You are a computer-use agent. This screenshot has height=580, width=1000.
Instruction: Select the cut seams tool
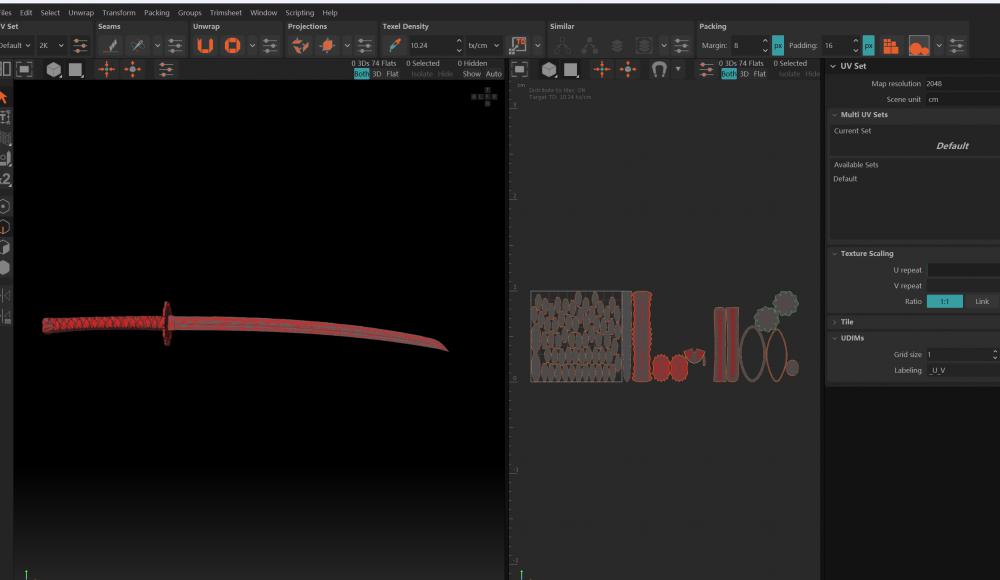pos(110,45)
